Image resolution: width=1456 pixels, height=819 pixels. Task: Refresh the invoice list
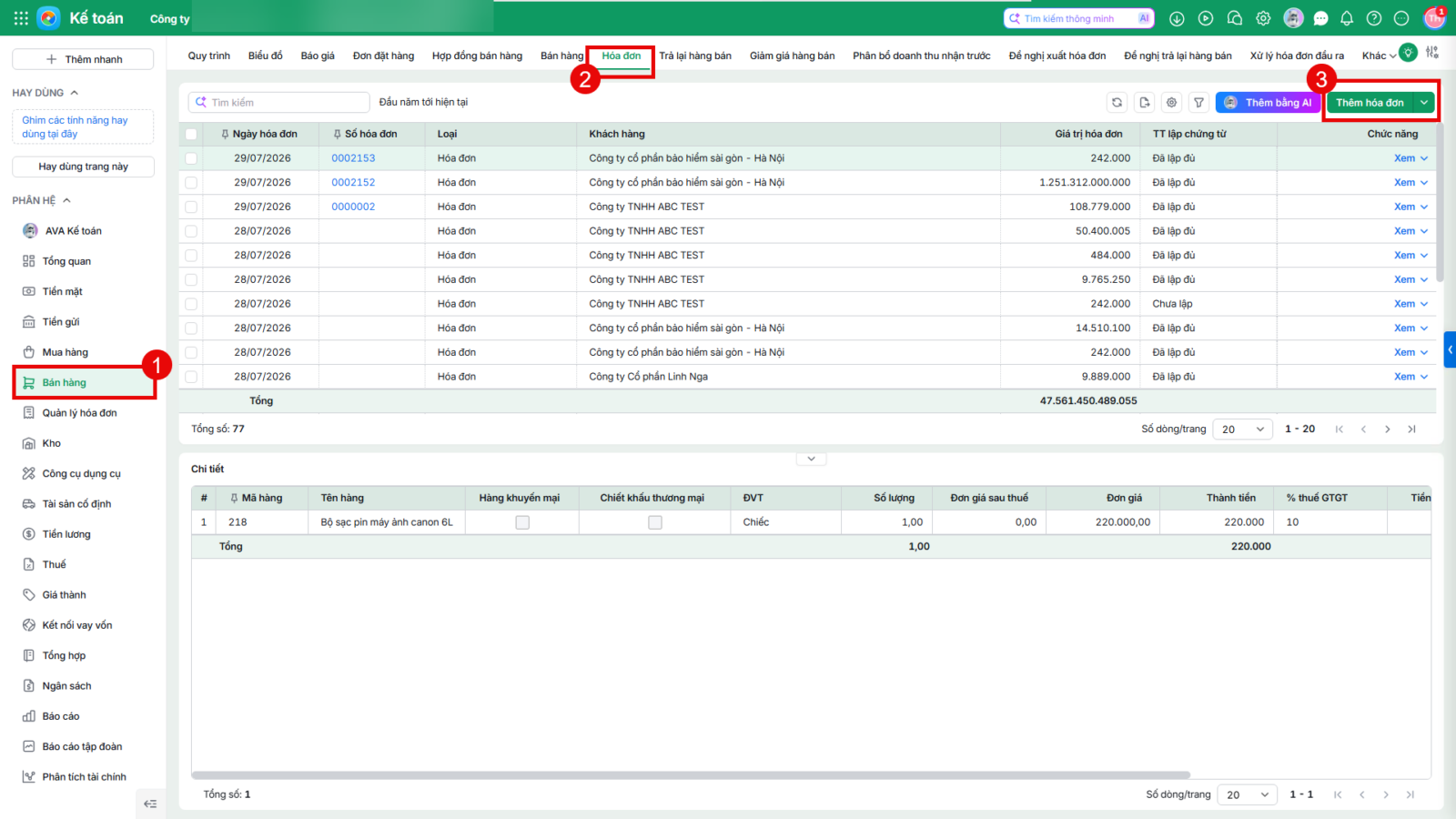pos(1117,103)
